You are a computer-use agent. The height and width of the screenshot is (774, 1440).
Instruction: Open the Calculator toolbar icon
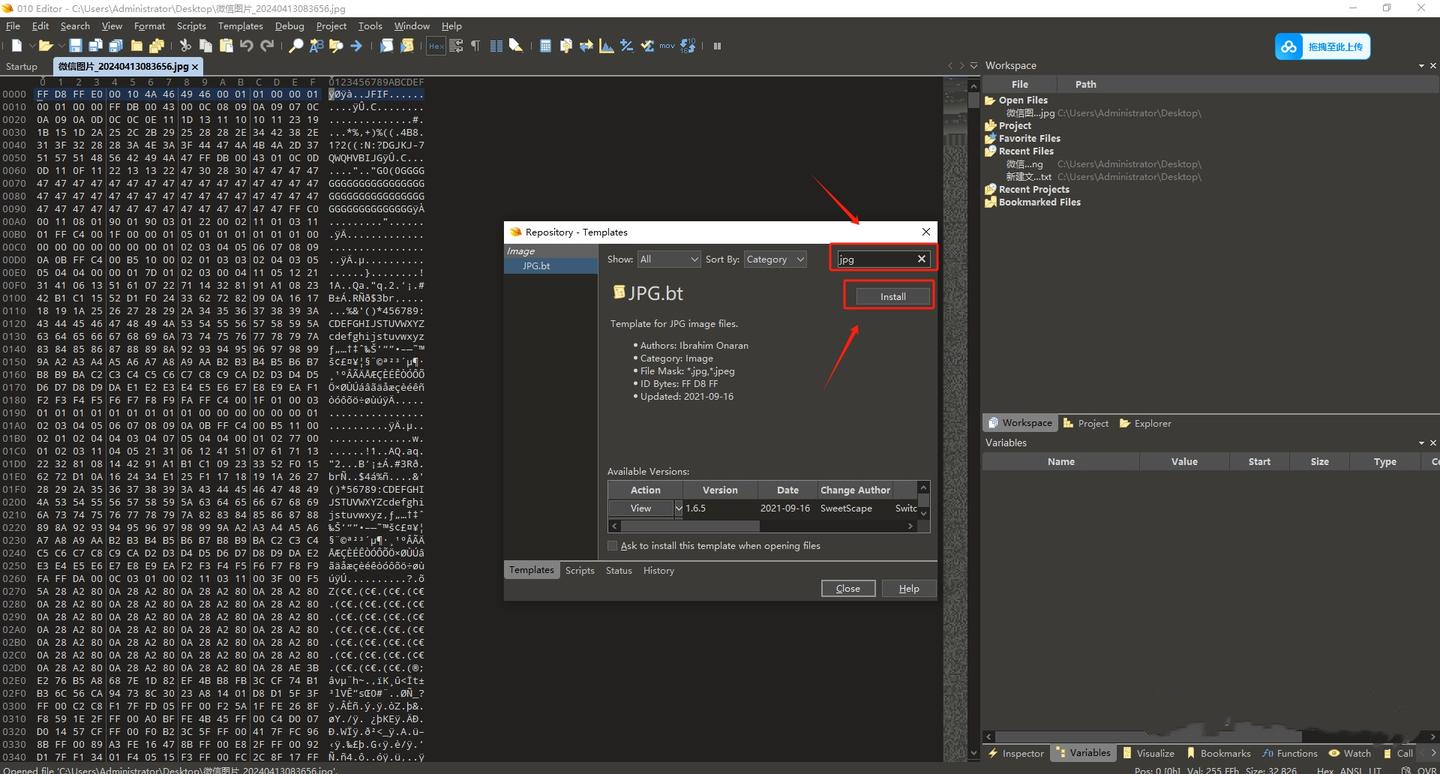(545, 45)
